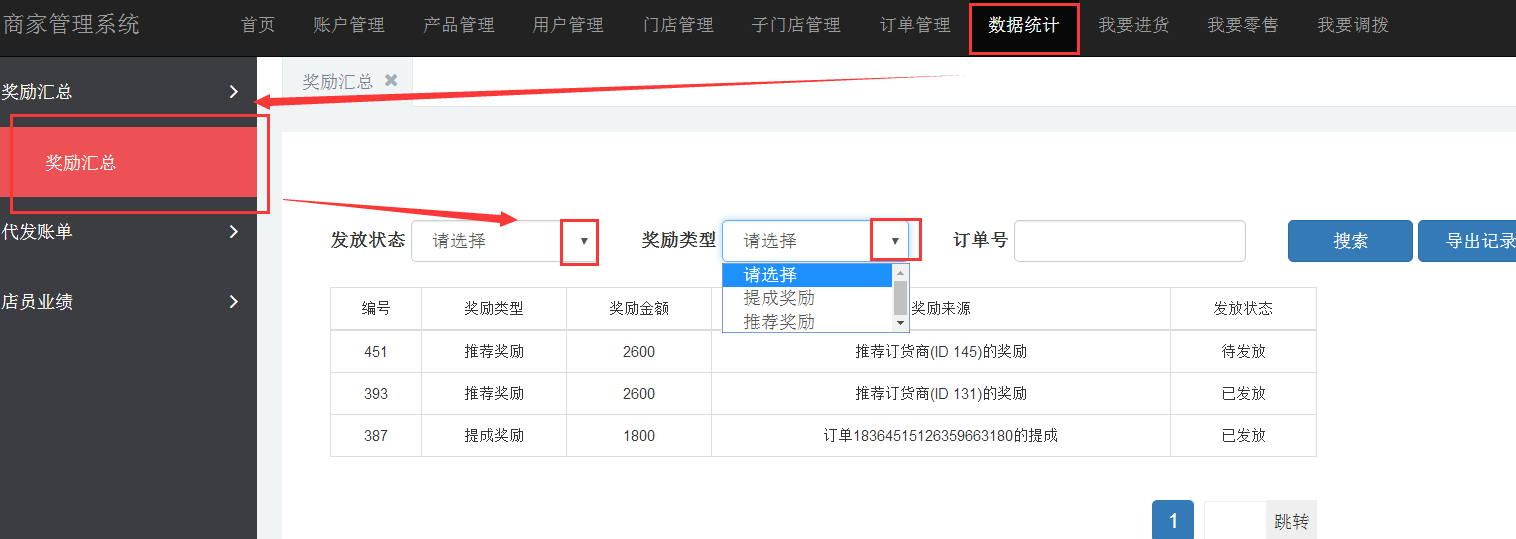Click the 导出记录 button

pos(1467,241)
